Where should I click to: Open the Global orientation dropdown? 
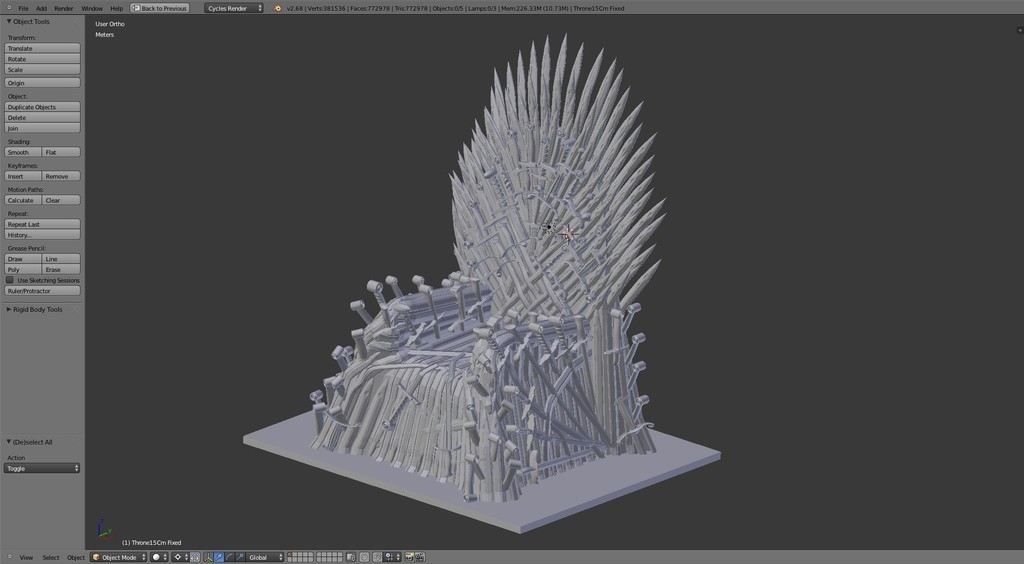point(264,557)
